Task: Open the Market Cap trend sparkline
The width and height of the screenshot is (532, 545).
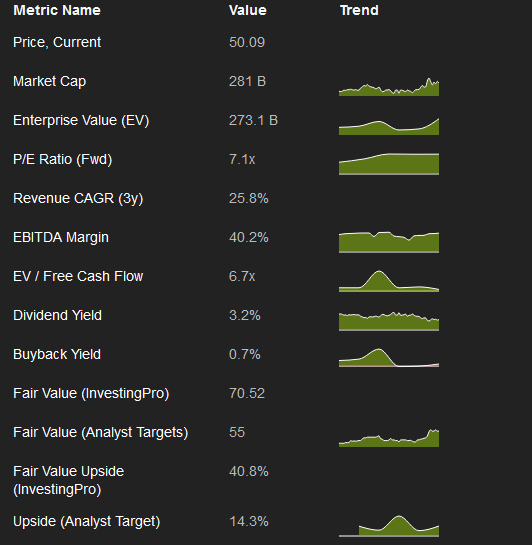Action: (x=389, y=87)
